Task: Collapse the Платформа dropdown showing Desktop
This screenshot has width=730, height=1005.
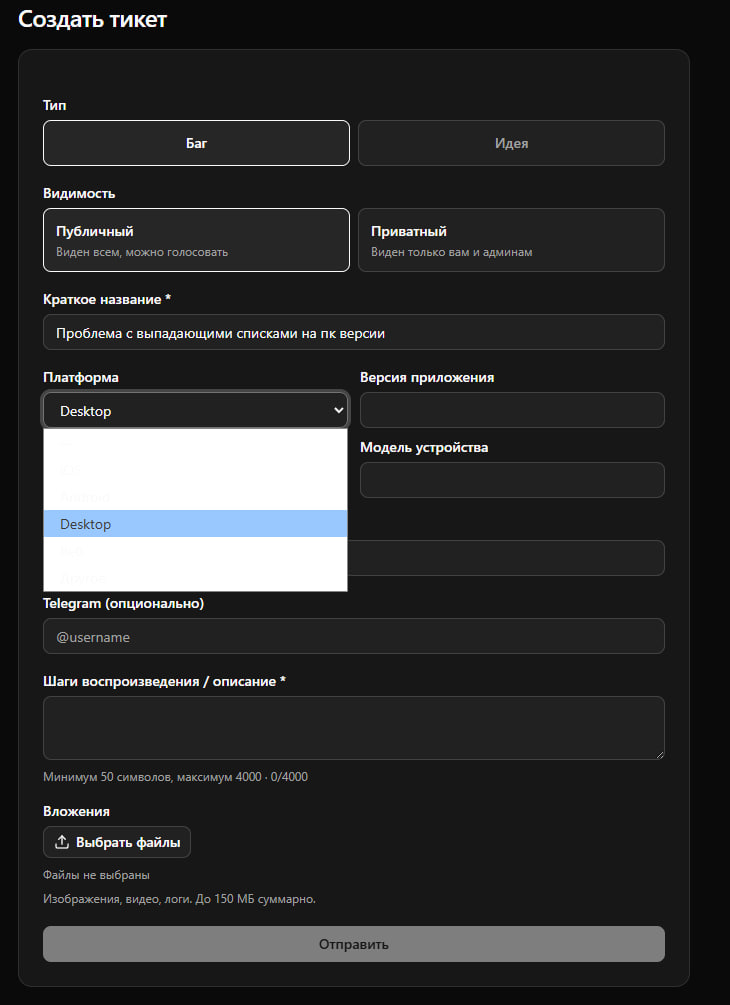Action: tap(195, 410)
